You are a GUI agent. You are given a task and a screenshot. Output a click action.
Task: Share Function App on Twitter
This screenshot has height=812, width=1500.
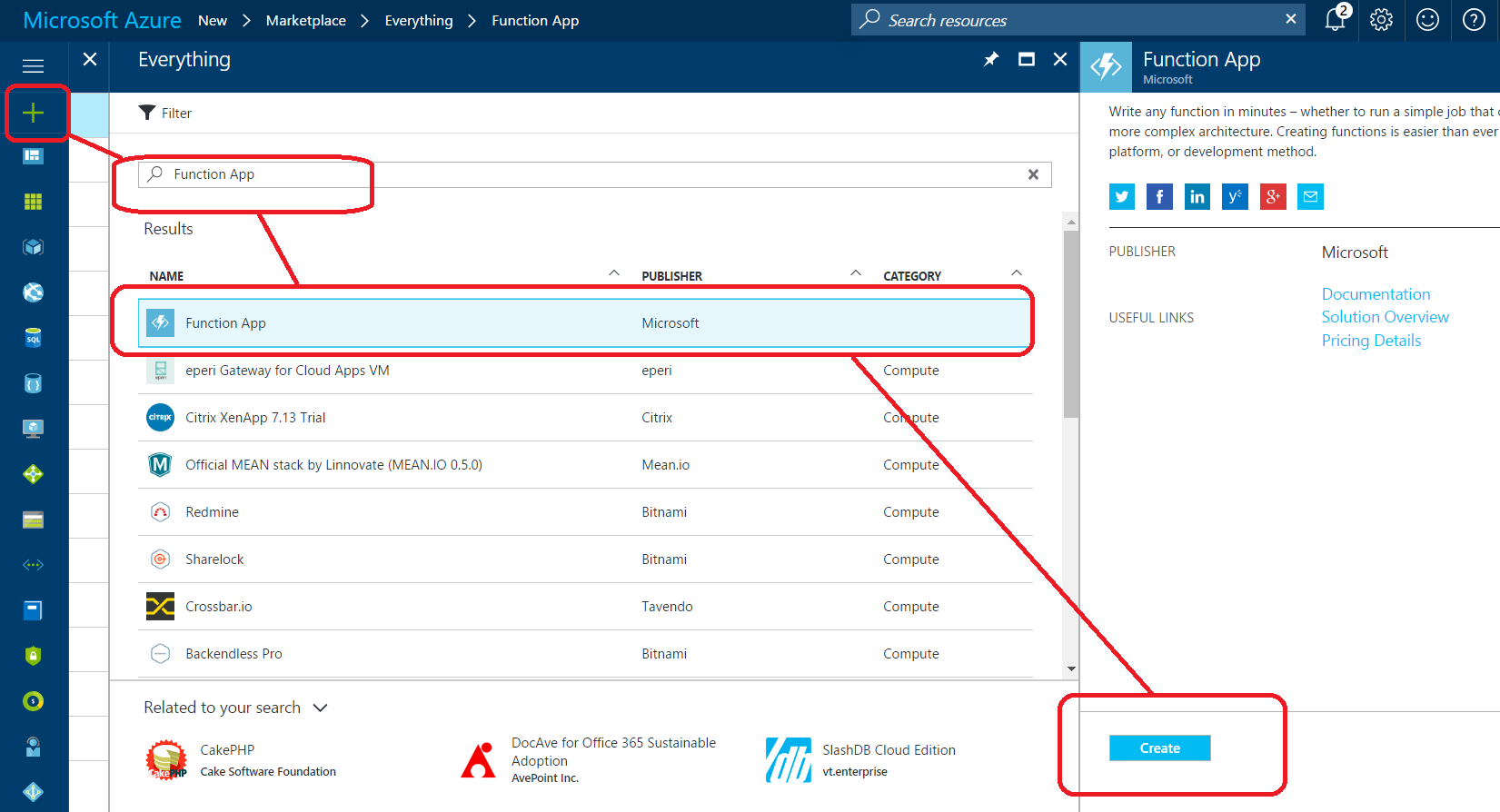(x=1122, y=196)
